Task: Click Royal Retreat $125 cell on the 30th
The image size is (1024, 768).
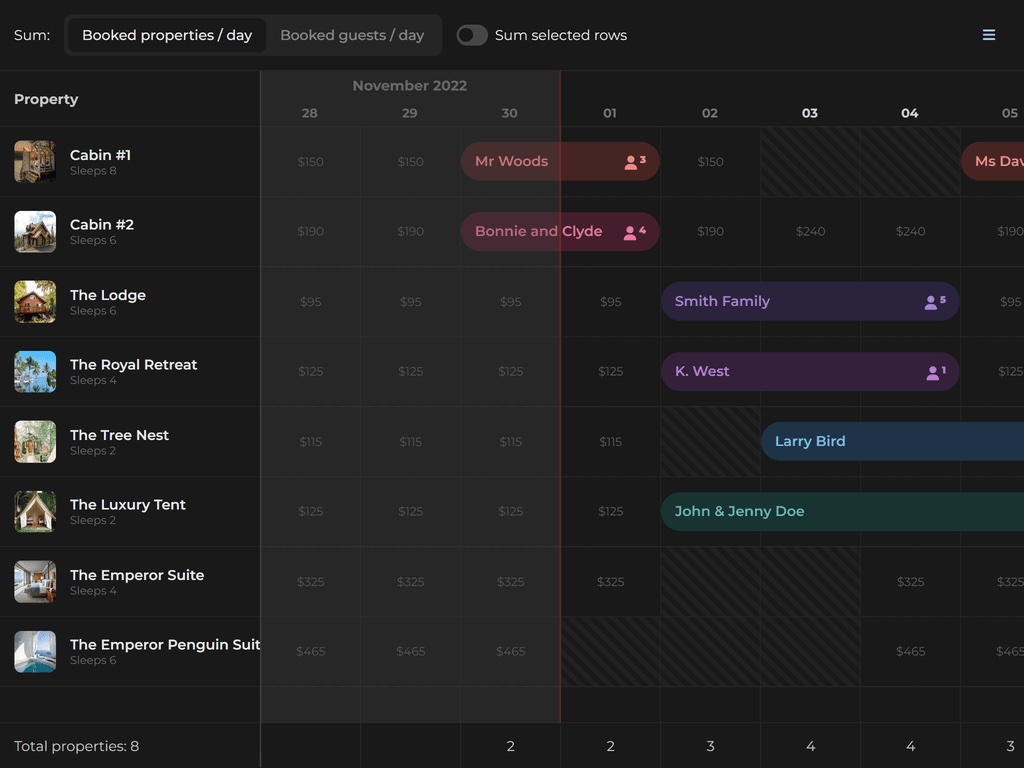Action: (x=510, y=372)
